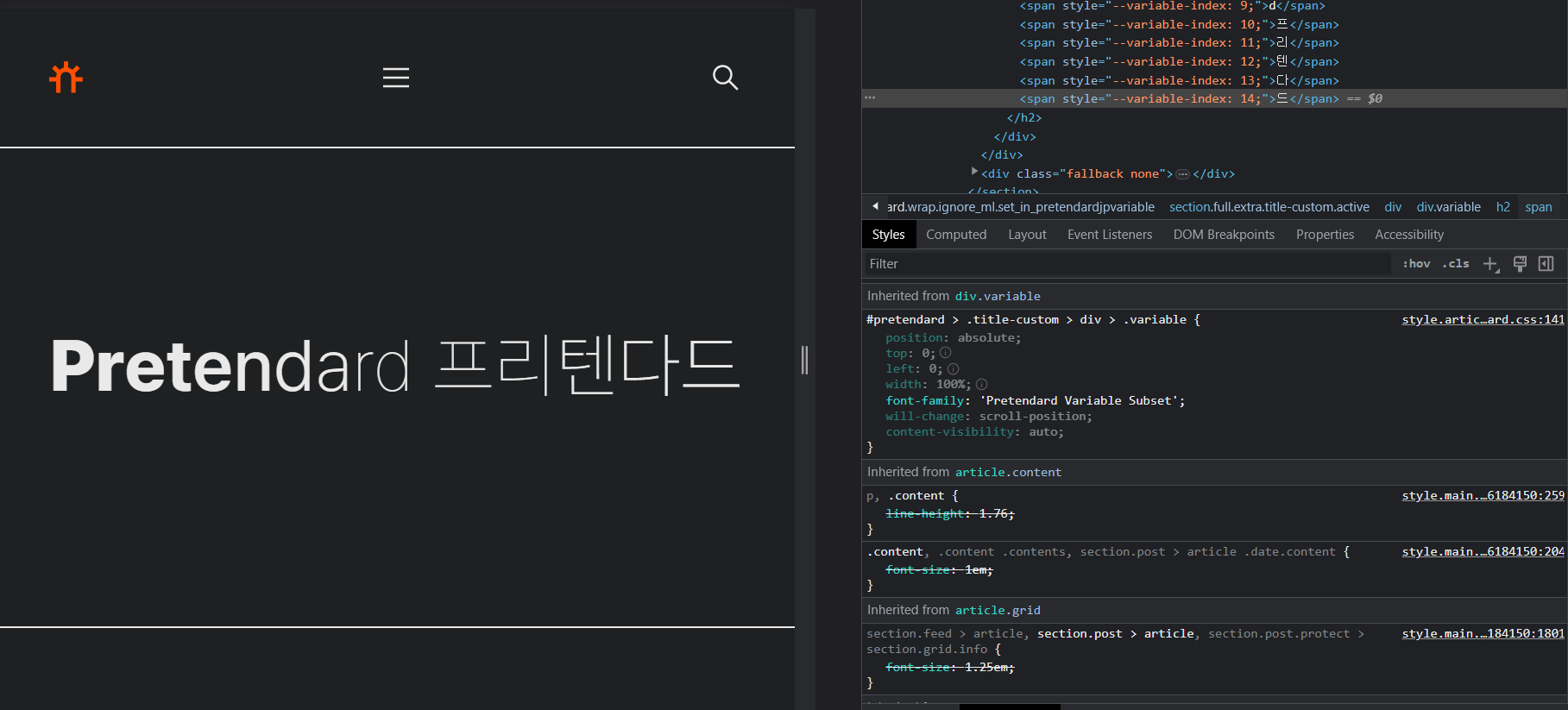Select the set_in_pretendardjpvariable breadcrumb

pos(1020,207)
